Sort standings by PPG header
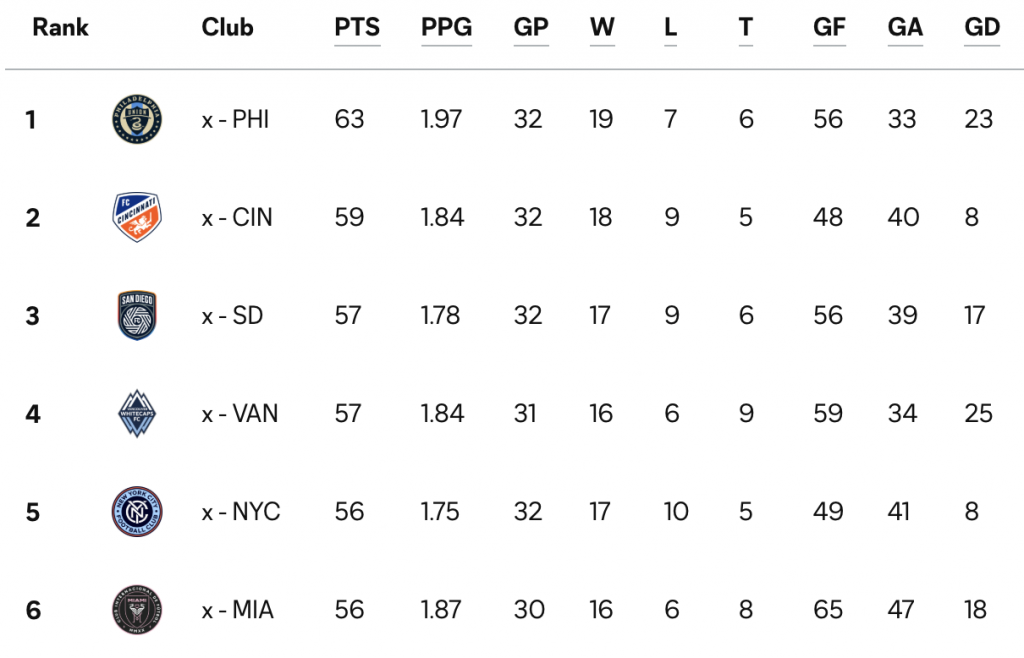Screen dimensions: 1024x658 pos(447,27)
